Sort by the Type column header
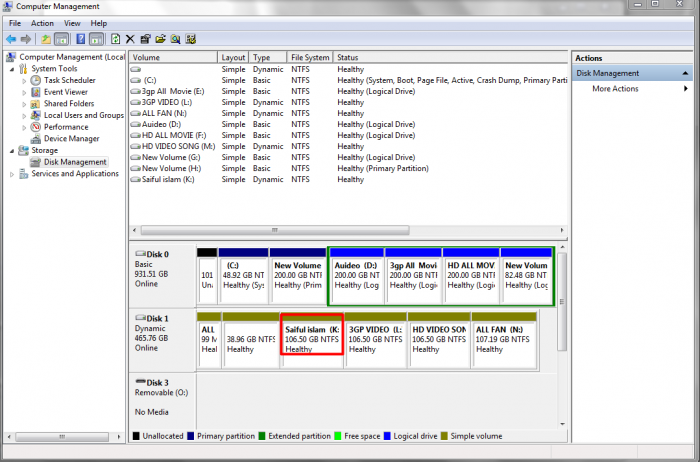700x462 pixels. pyautogui.click(x=268, y=58)
